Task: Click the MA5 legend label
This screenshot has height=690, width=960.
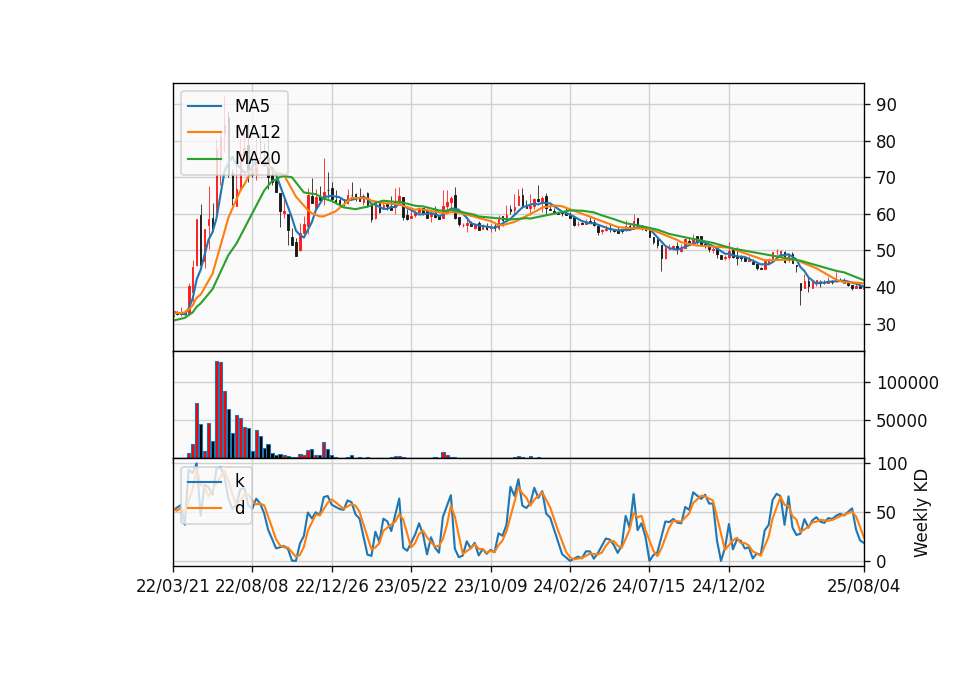Action: (x=252, y=106)
